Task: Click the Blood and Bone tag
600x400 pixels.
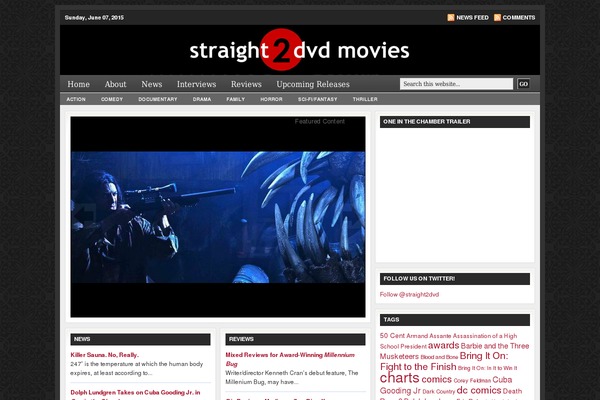Action: click(x=439, y=357)
